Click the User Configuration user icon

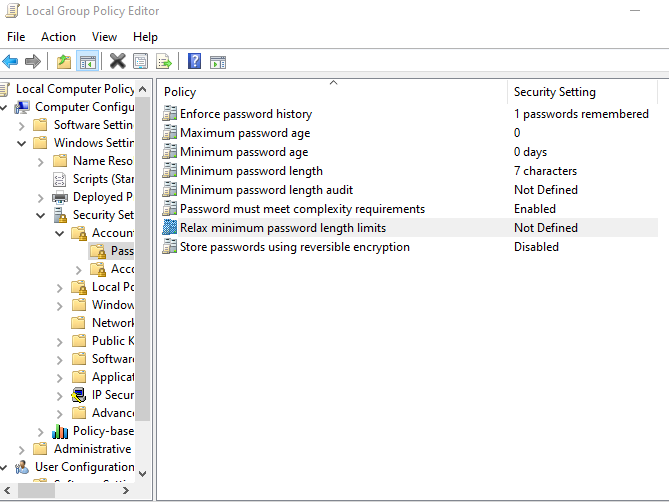point(22,467)
